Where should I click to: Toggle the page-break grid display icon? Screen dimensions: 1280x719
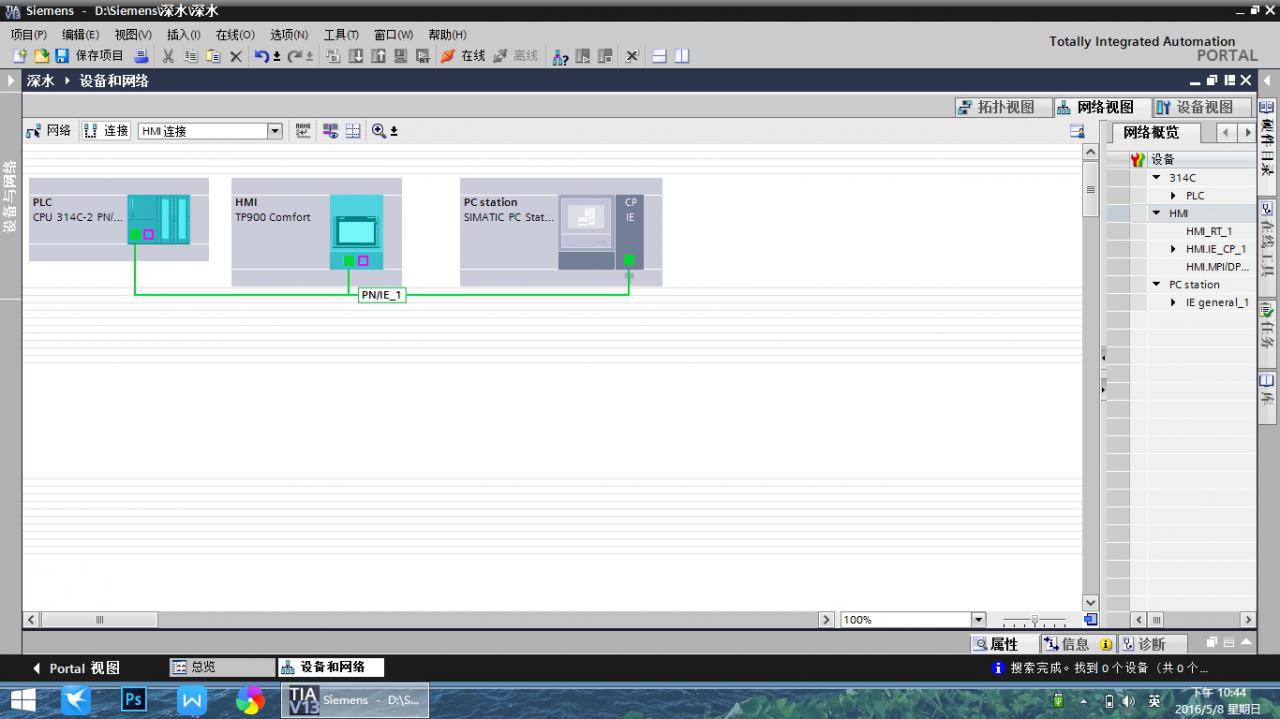(353, 131)
